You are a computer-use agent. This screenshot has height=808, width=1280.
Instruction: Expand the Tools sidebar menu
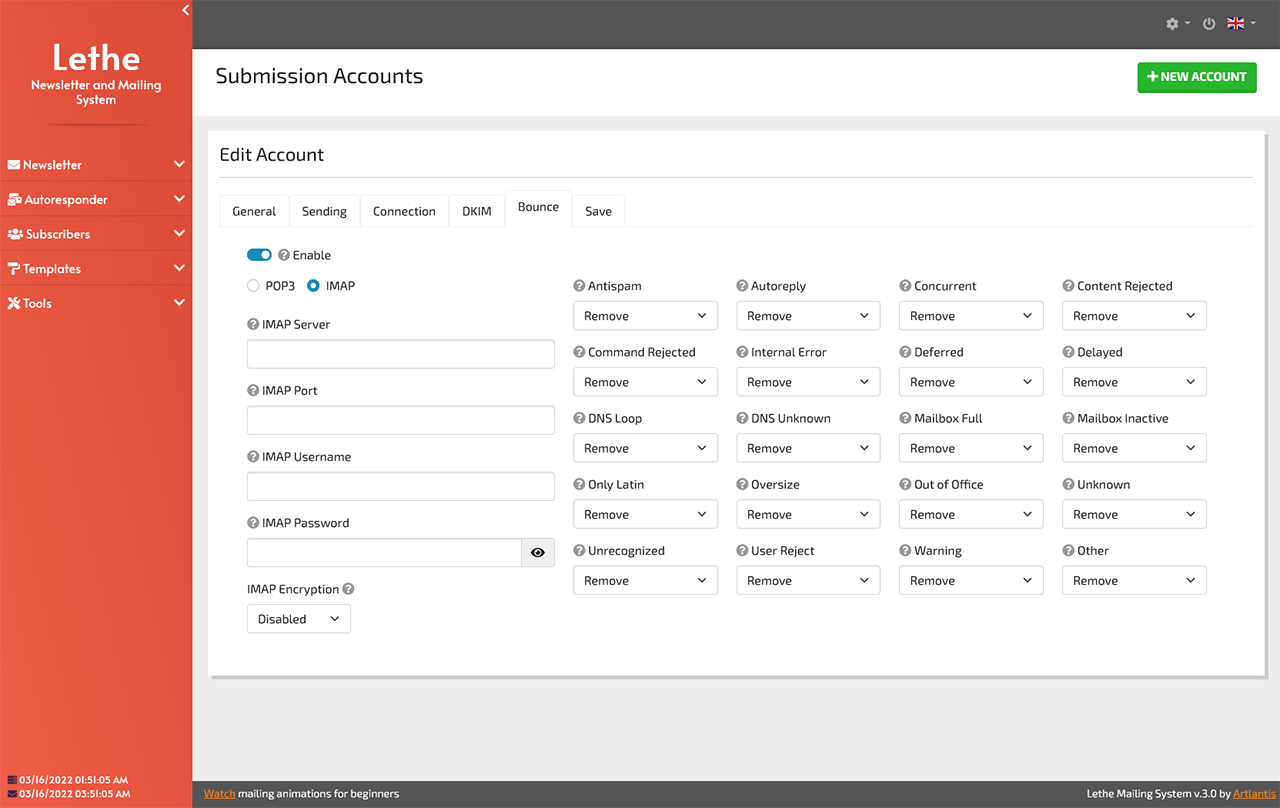click(x=96, y=303)
